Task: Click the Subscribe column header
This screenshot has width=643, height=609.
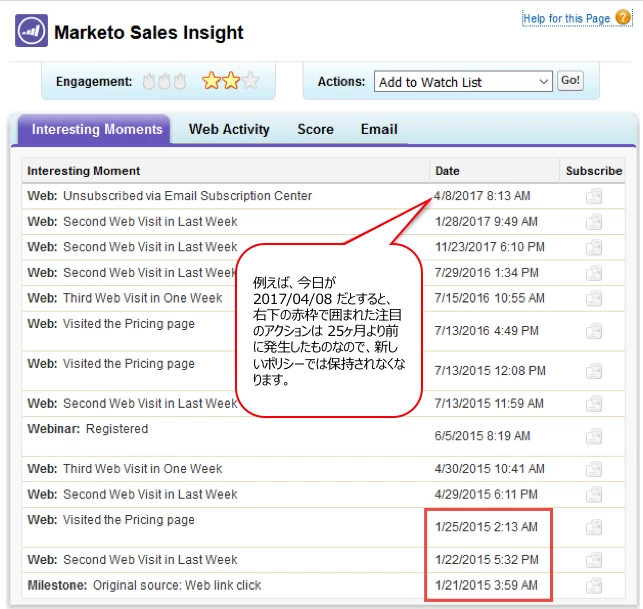Action: click(x=594, y=171)
